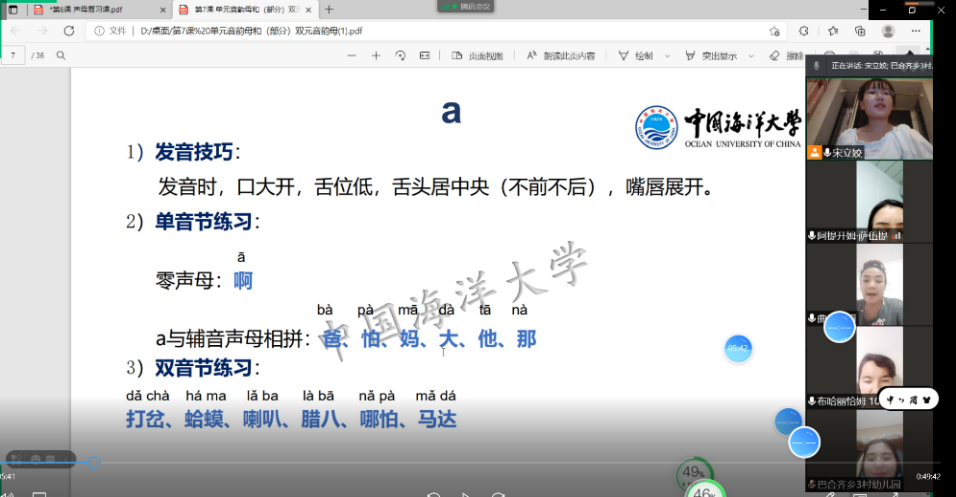The image size is (956, 497).
Task: Click the heading 发音技巧 in the slide
Action: [194, 152]
